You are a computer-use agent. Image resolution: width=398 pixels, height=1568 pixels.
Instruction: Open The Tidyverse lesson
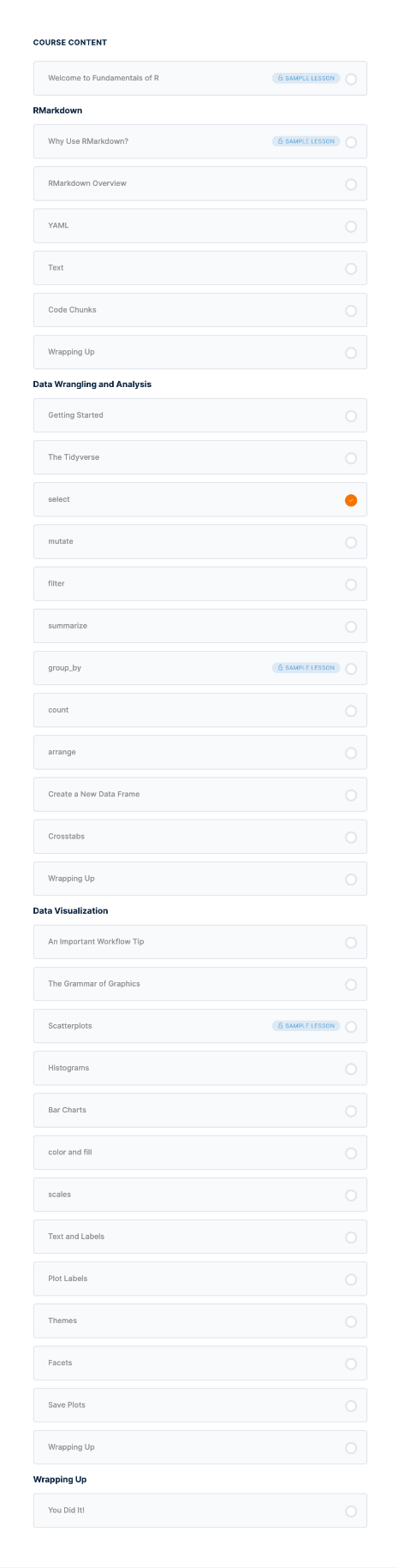[200, 457]
